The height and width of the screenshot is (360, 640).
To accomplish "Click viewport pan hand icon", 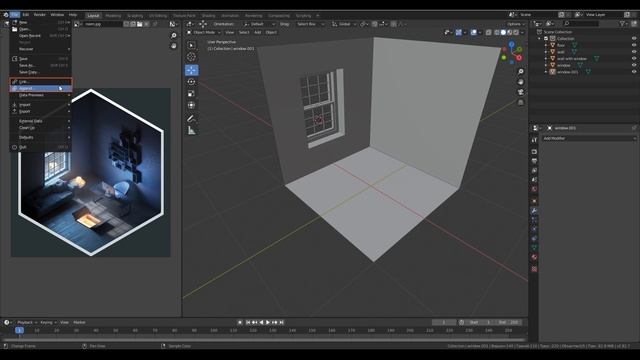I will point(520,82).
